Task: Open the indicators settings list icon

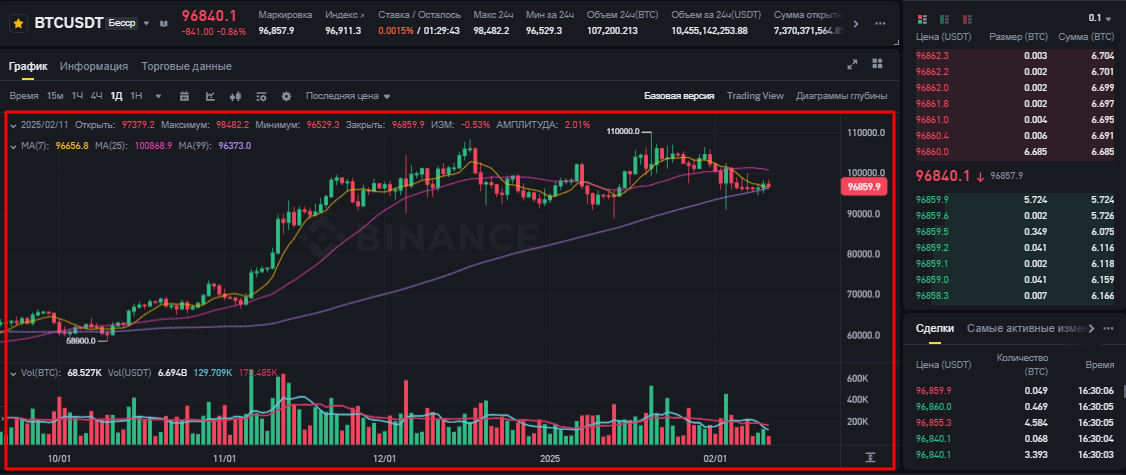Action: (x=261, y=96)
